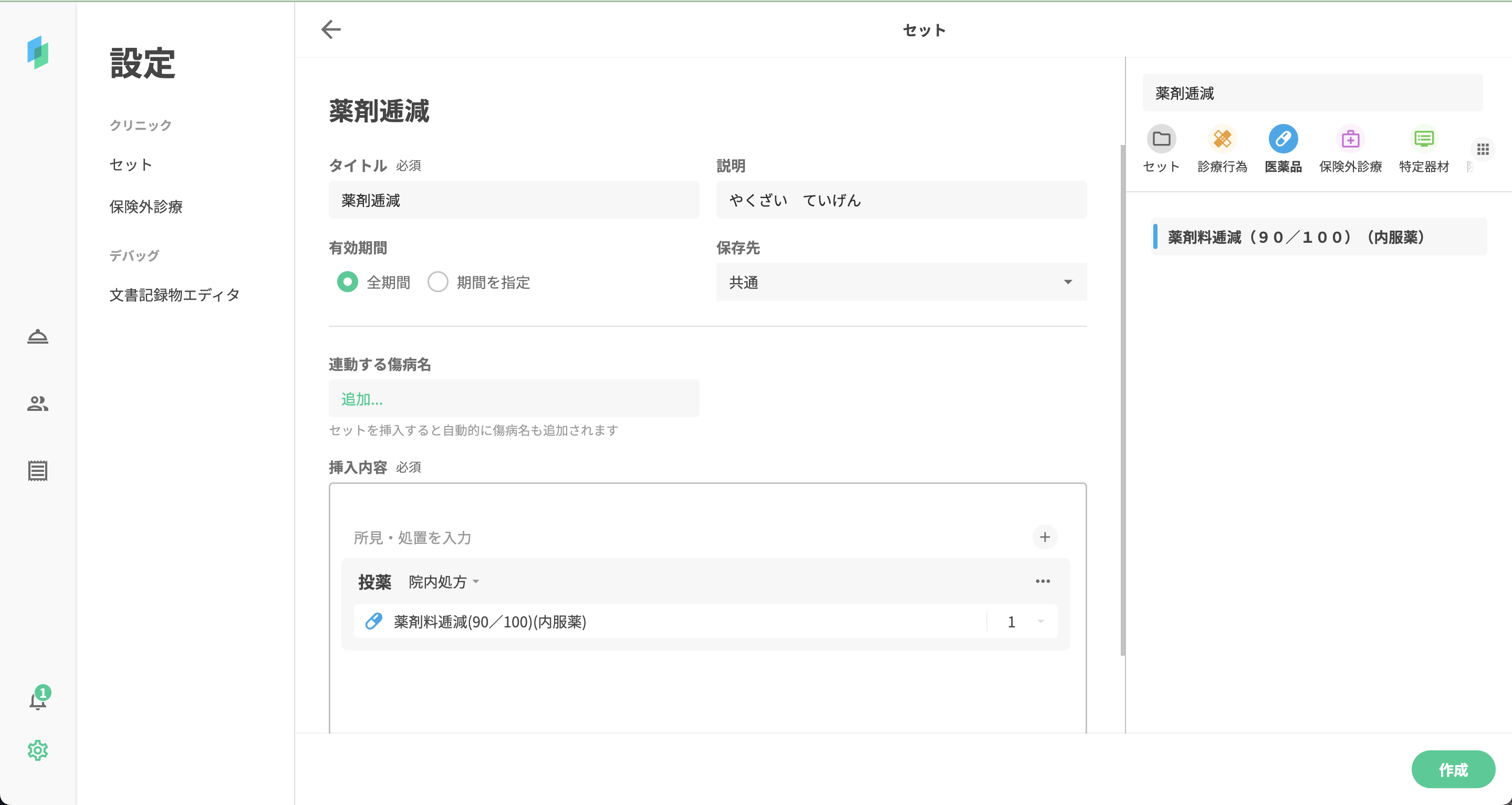Screen dimensions: 1512x805
Task: Click pill icon beside 薬剤料逓減(90／100)
Action: (x=374, y=621)
